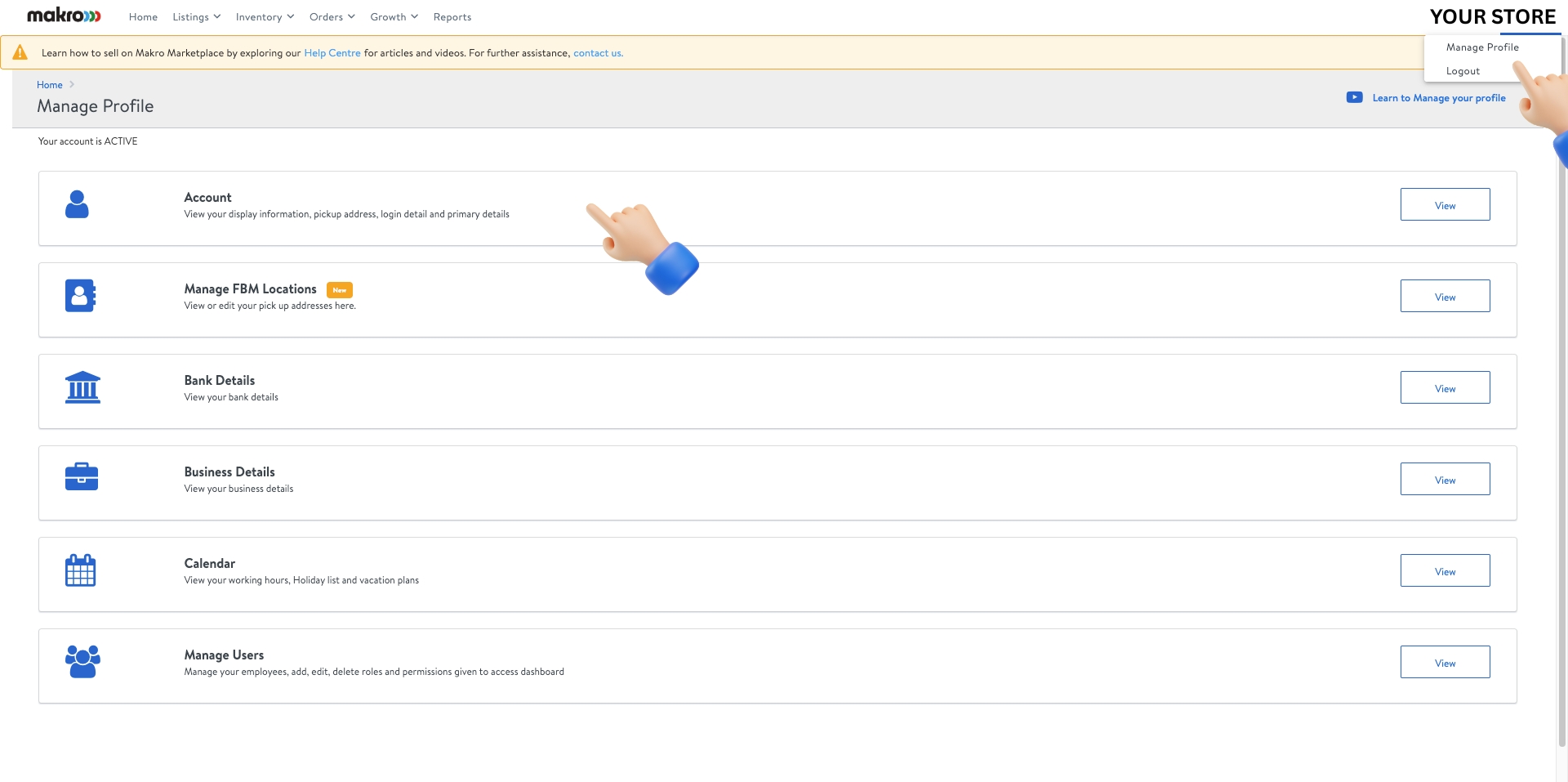The width and height of the screenshot is (1568, 782).
Task: Click the contact us link
Action: [x=597, y=52]
